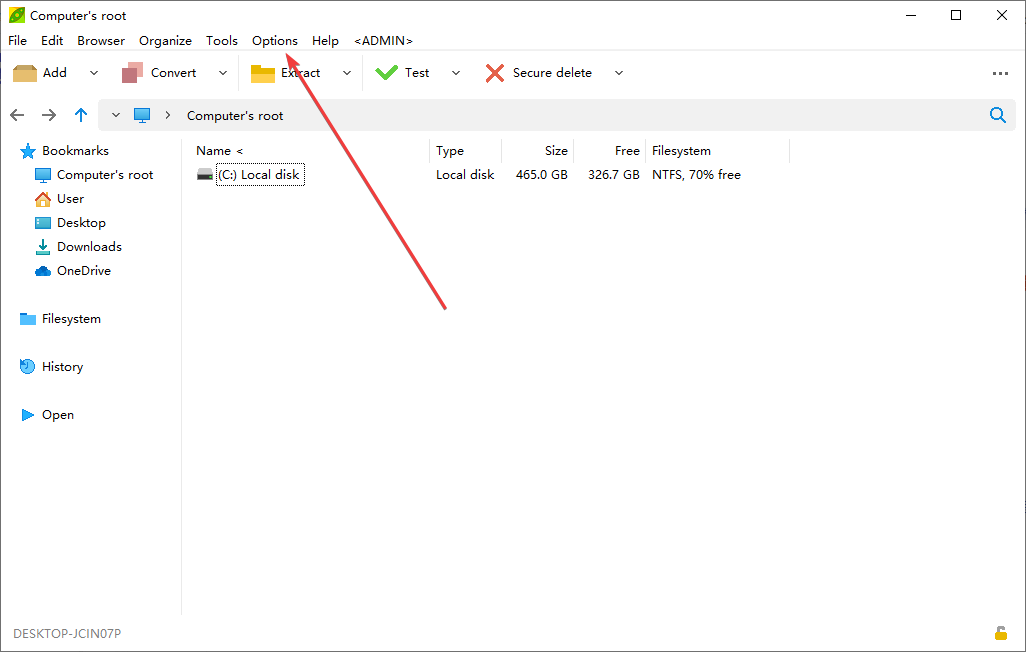Click the green Test checkmark icon
The image size is (1026, 652).
tap(387, 73)
